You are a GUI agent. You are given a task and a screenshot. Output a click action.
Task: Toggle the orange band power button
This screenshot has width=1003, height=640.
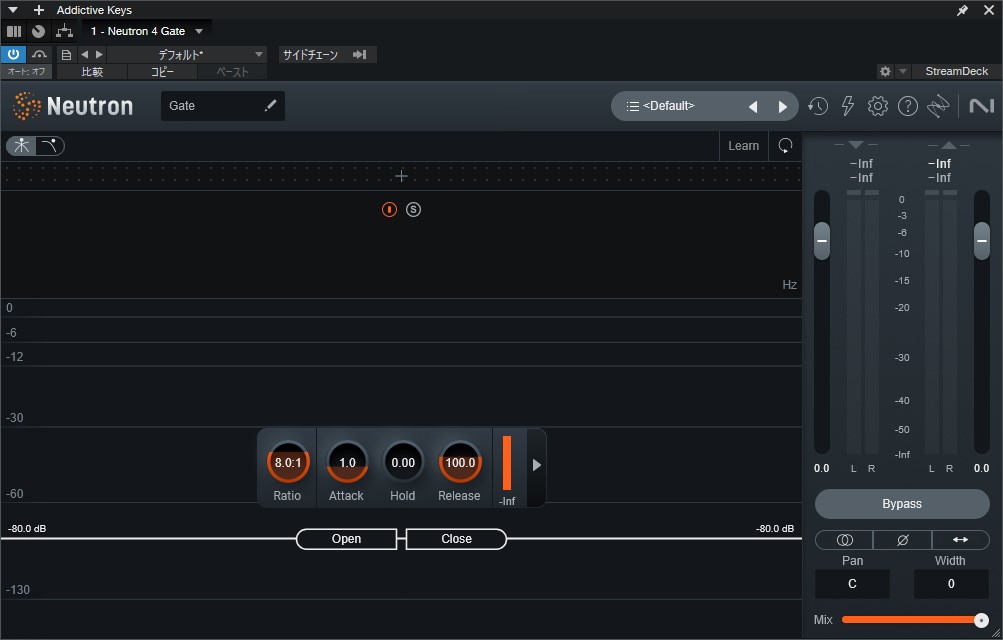pyautogui.click(x=390, y=209)
